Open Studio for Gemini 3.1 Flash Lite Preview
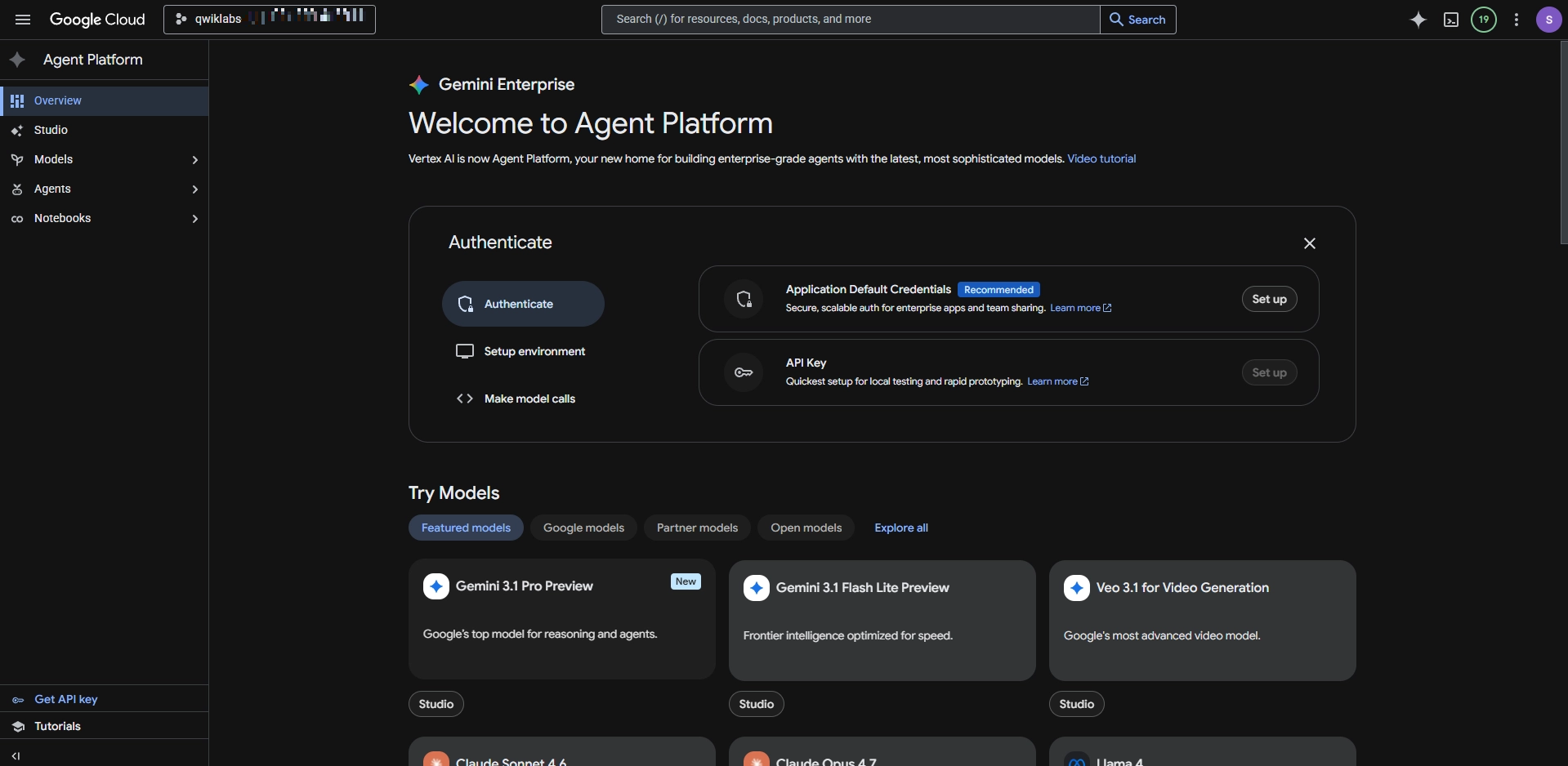The image size is (1568, 766). [x=757, y=704]
